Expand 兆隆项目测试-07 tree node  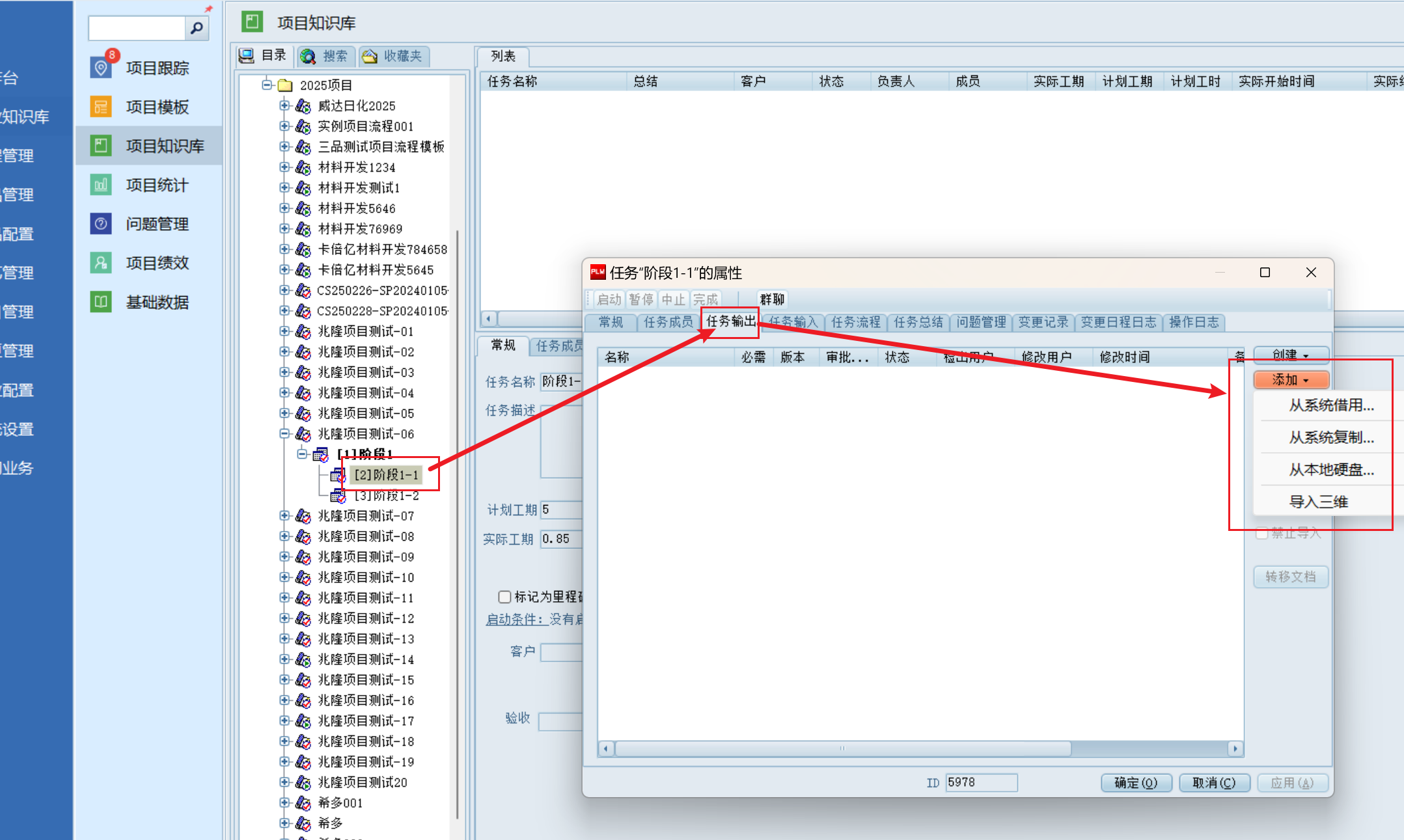tap(284, 515)
